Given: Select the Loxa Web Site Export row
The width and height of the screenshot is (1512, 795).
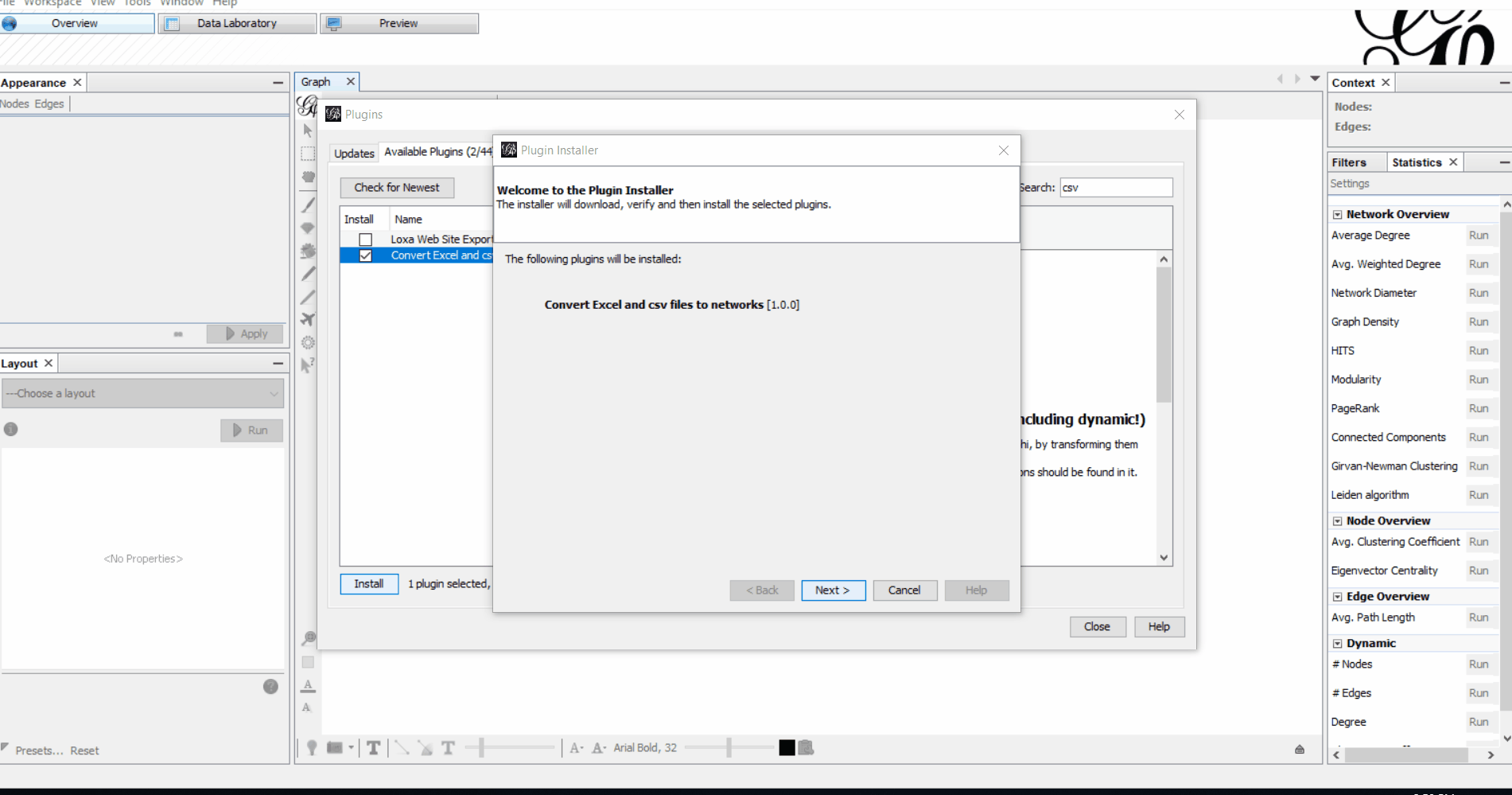Looking at the screenshot, I should (417, 240).
